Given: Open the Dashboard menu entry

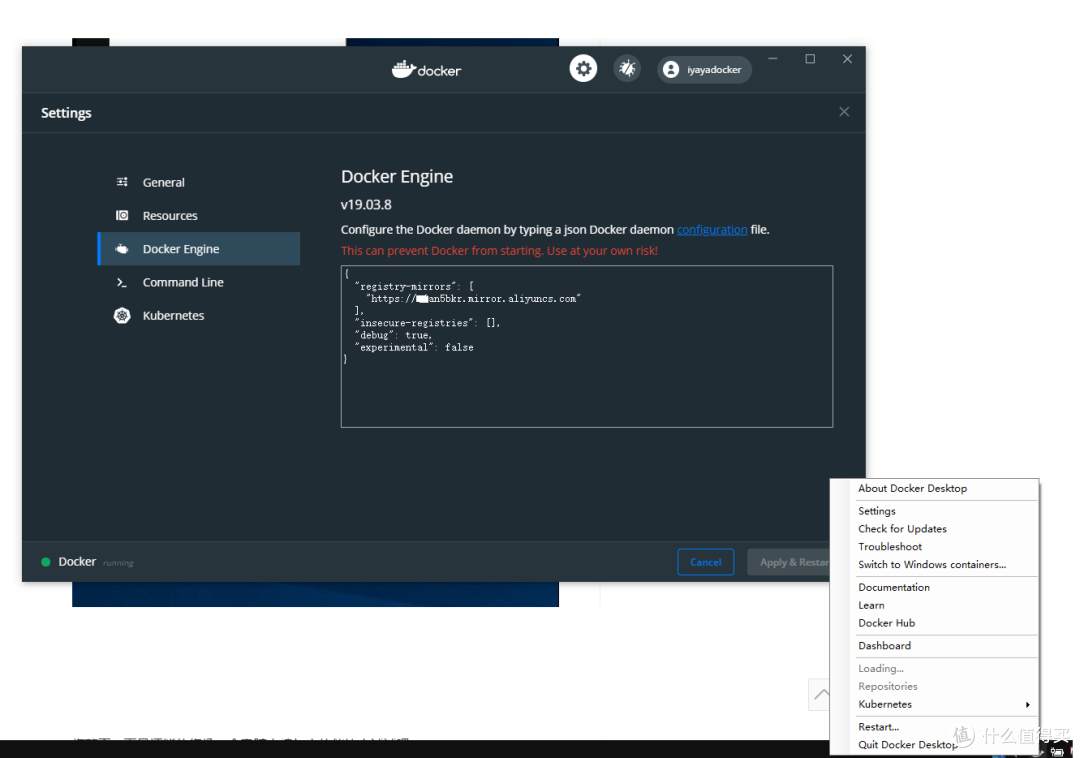Looking at the screenshot, I should click(884, 645).
